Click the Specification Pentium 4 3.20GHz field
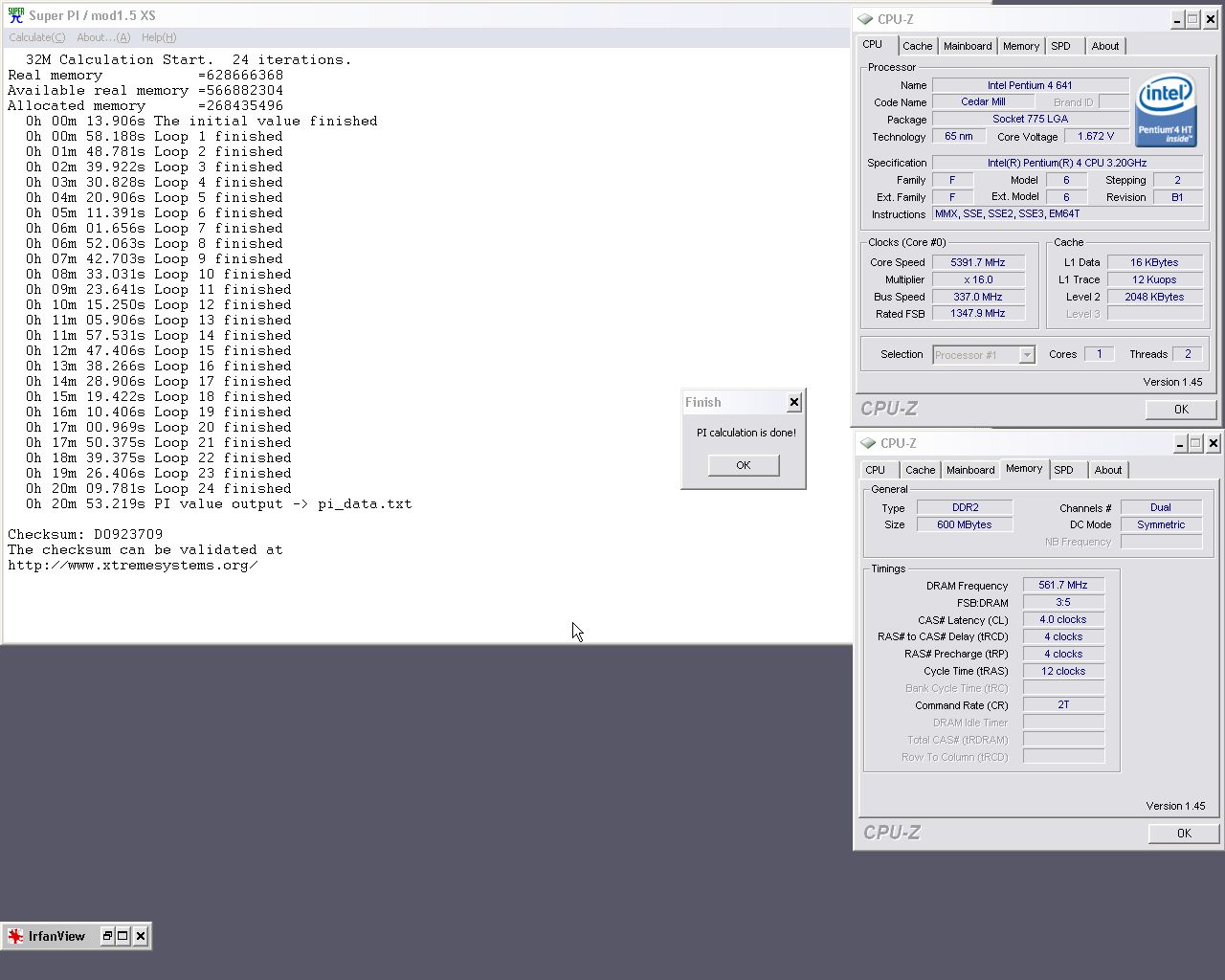Viewport: 1225px width, 980px height. click(1067, 163)
